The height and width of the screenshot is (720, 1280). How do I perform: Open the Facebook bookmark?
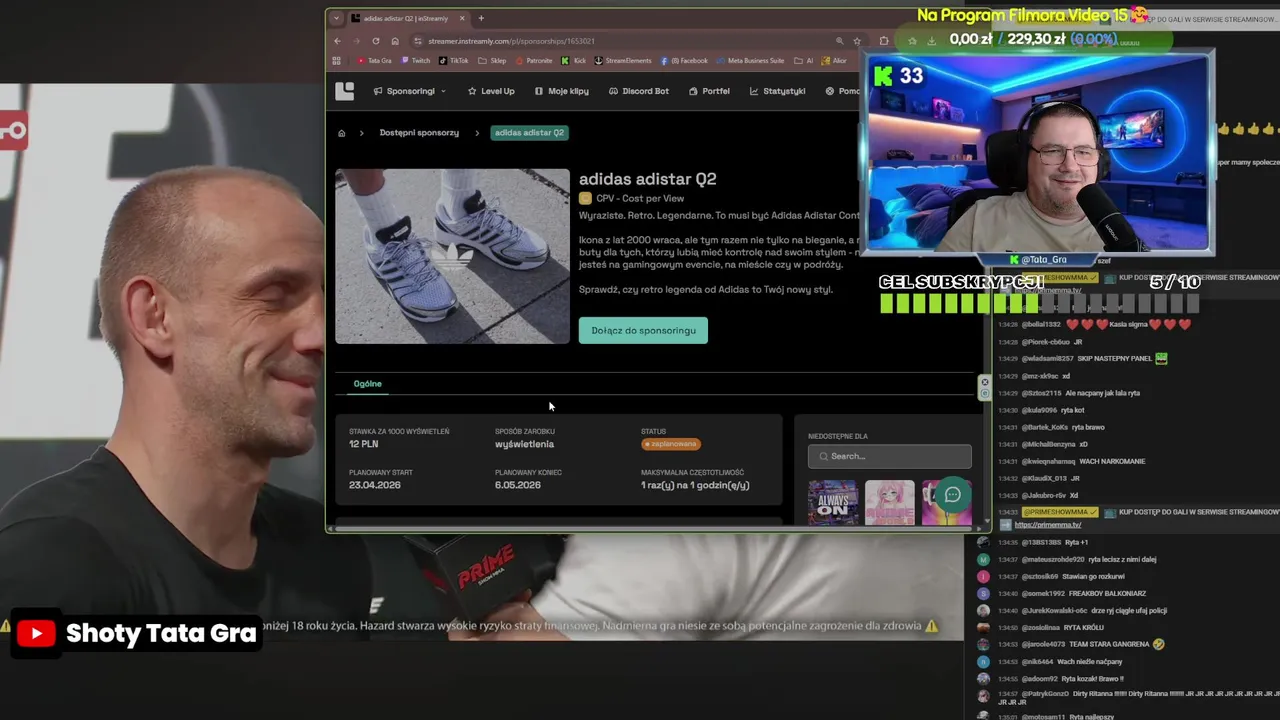tap(685, 61)
